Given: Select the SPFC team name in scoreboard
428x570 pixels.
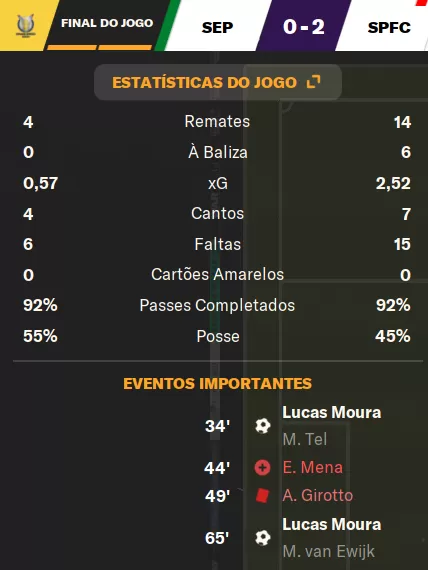Looking at the screenshot, I should click(x=389, y=28).
